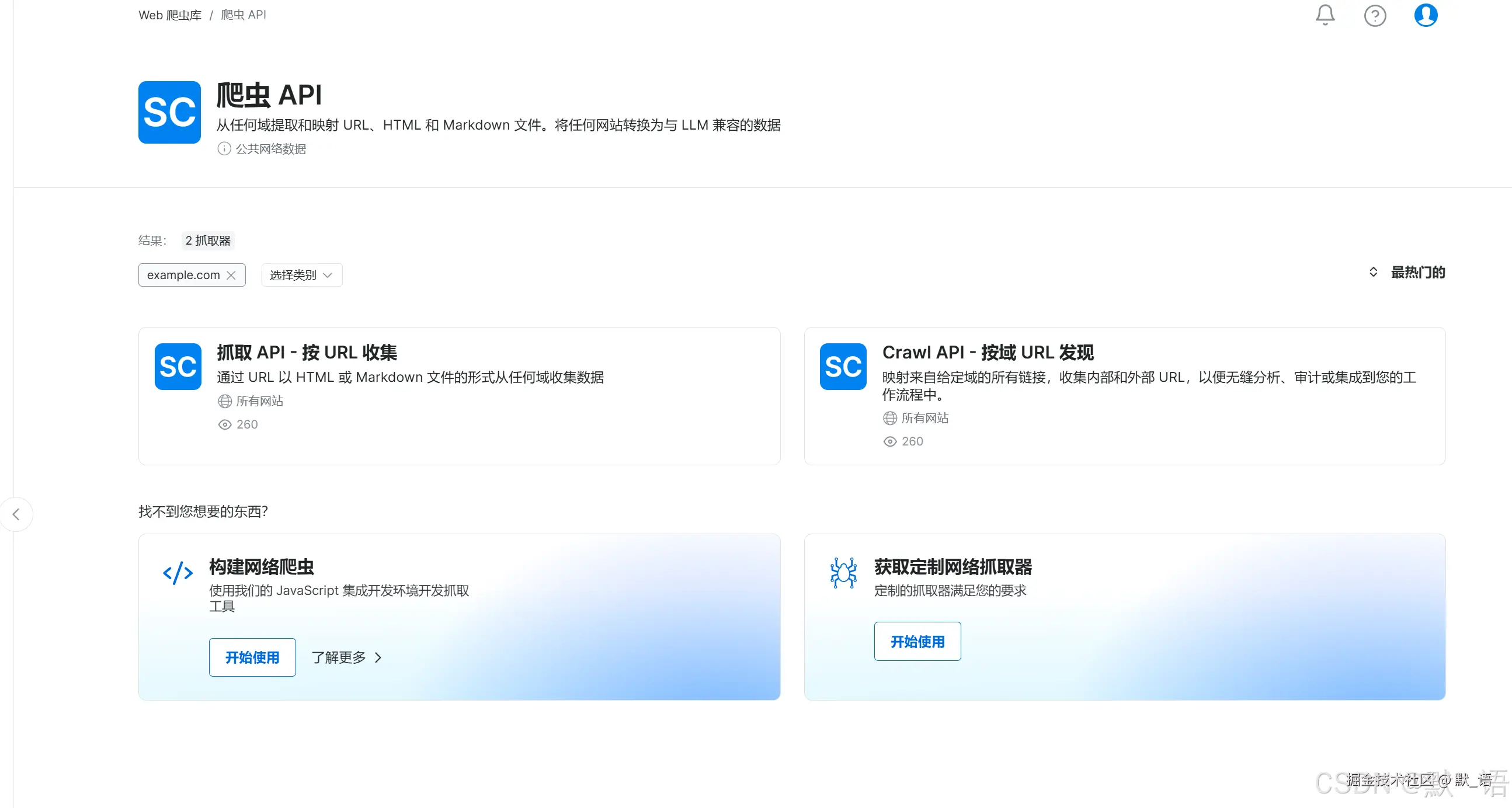The height and width of the screenshot is (808, 1512).
Task: Click the SC logo of 爬虫 API
Action: 169,112
